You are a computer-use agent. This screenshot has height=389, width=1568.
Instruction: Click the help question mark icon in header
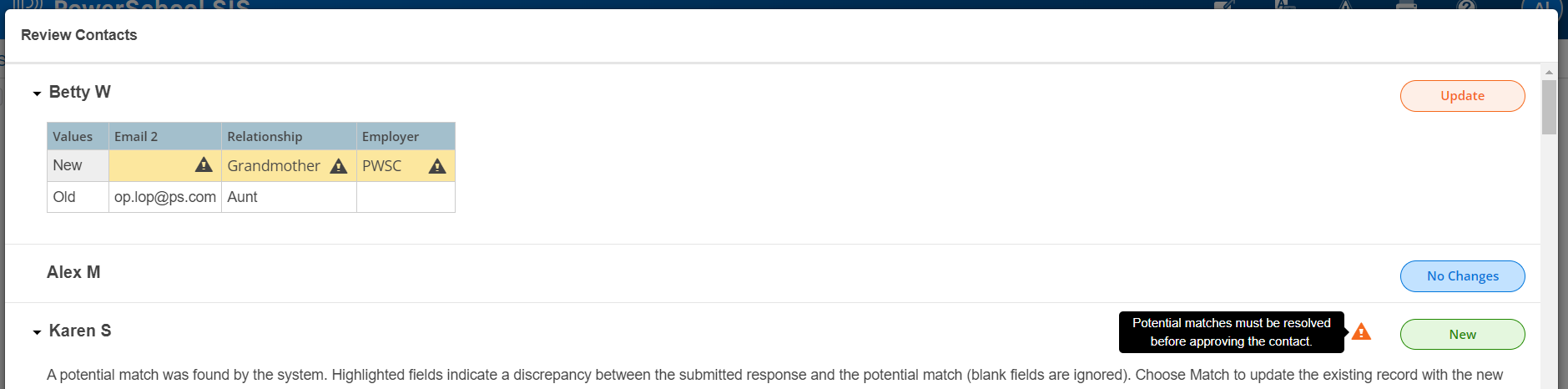(x=1466, y=5)
